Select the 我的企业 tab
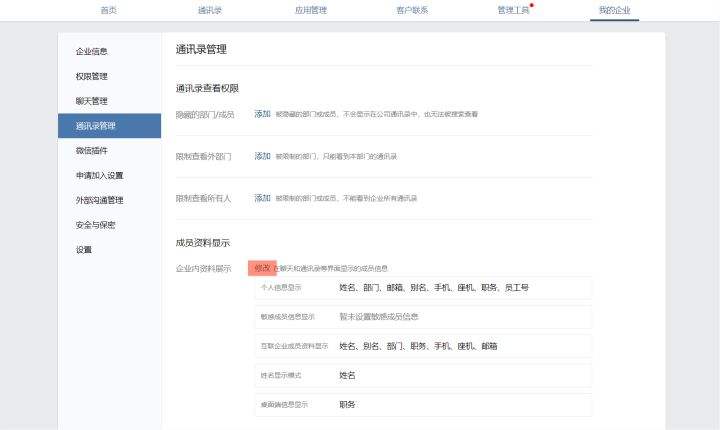This screenshot has height=430, width=720. point(614,10)
